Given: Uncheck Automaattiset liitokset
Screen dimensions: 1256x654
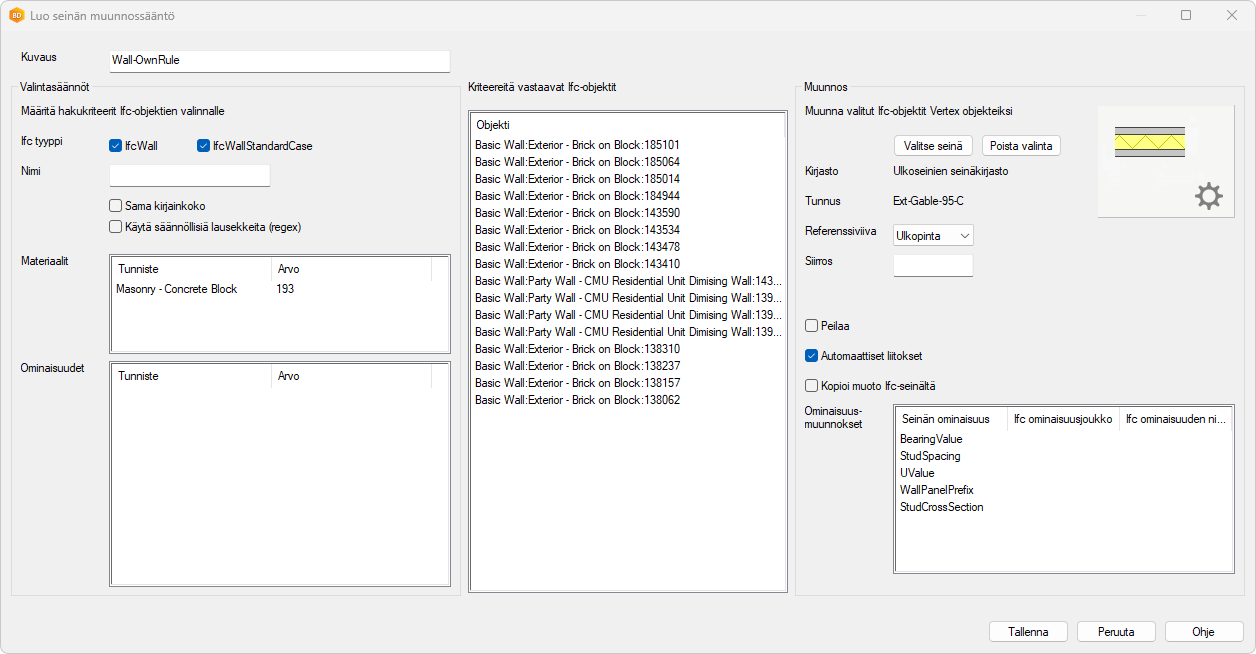Looking at the screenshot, I should pos(812,355).
